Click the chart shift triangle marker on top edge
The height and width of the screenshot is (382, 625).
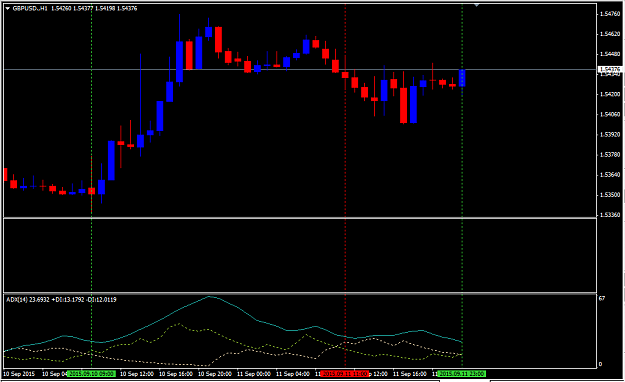(476, 5)
